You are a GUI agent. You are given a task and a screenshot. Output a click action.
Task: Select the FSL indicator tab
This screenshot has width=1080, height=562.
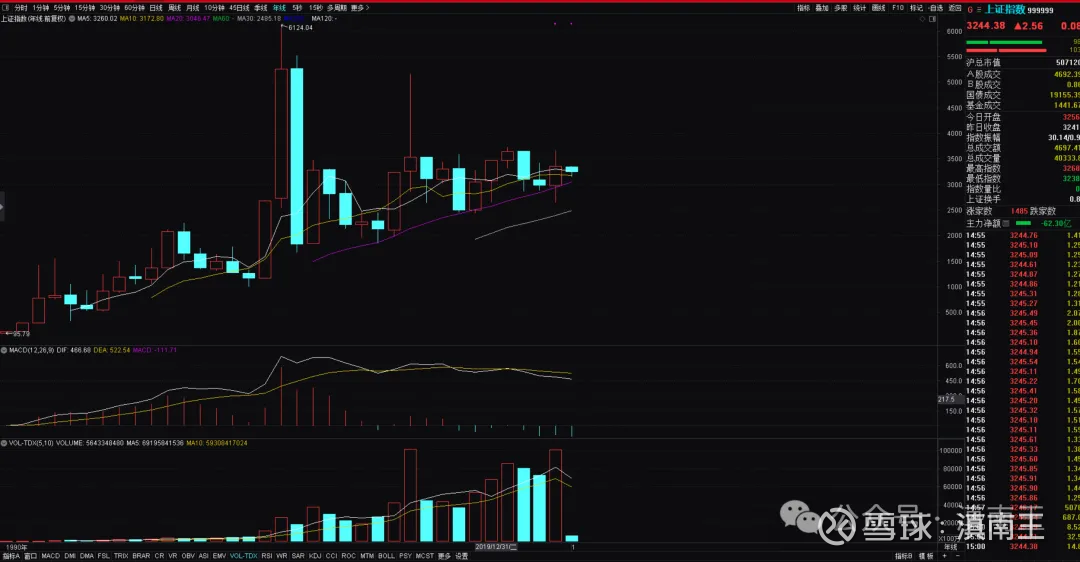(x=103, y=556)
